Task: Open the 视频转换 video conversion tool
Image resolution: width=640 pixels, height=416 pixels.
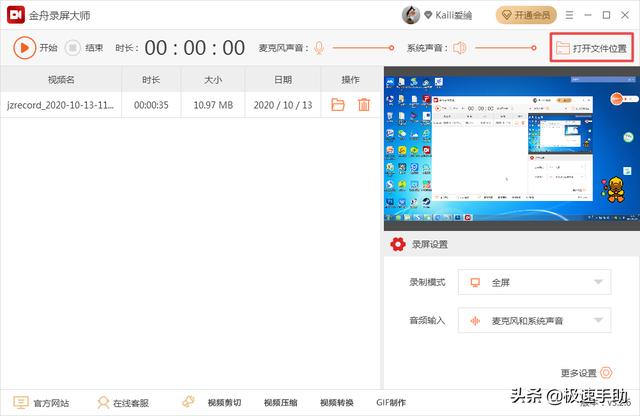Action: (x=337, y=403)
